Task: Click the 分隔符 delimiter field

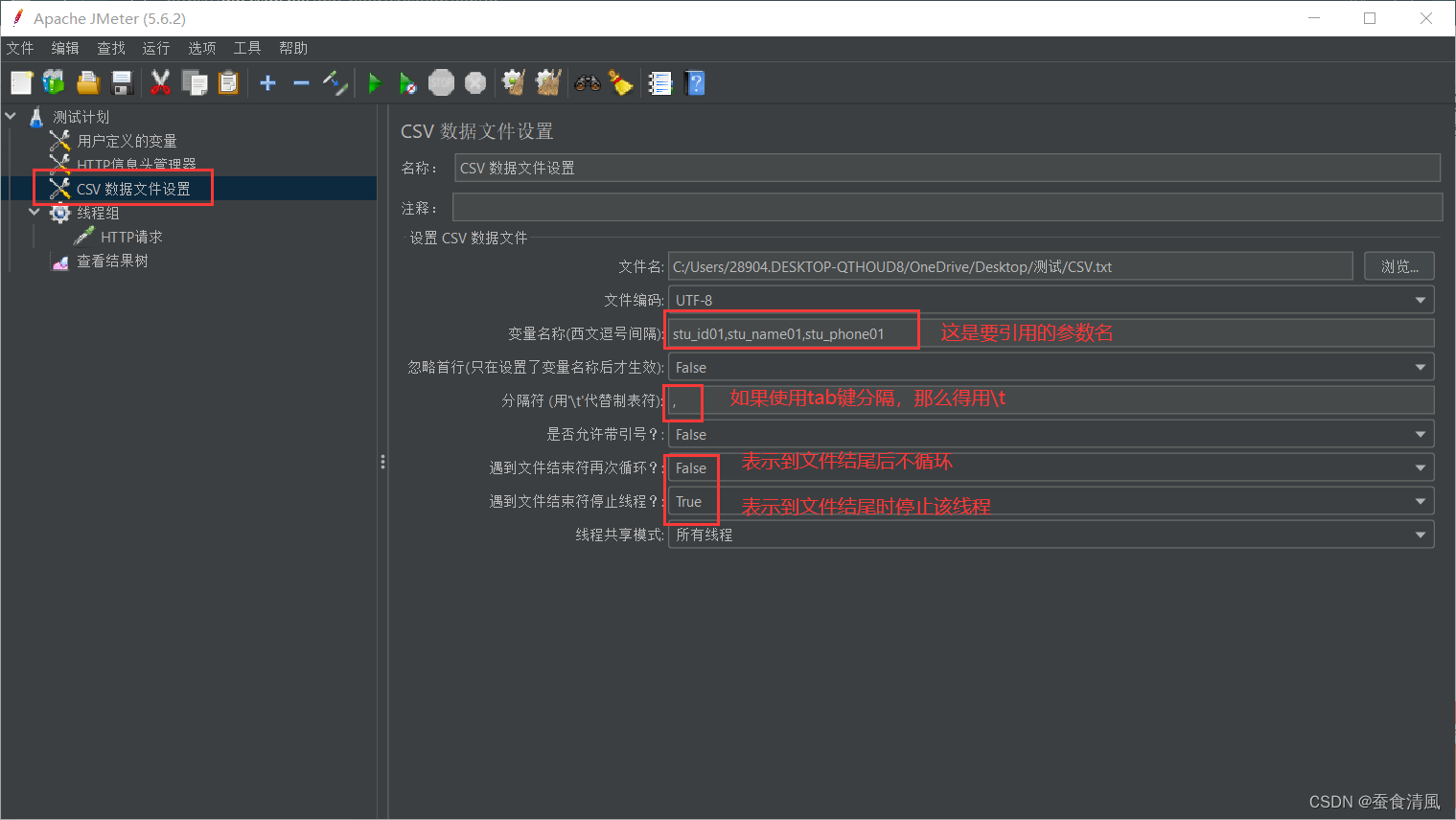Action: point(1052,400)
